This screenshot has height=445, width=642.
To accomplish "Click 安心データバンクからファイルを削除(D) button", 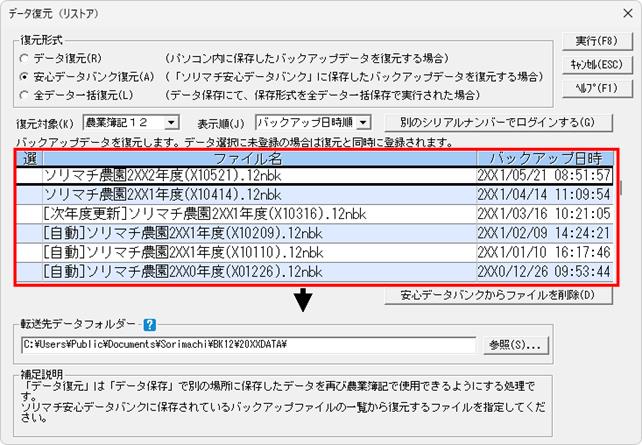I will 498,295.
